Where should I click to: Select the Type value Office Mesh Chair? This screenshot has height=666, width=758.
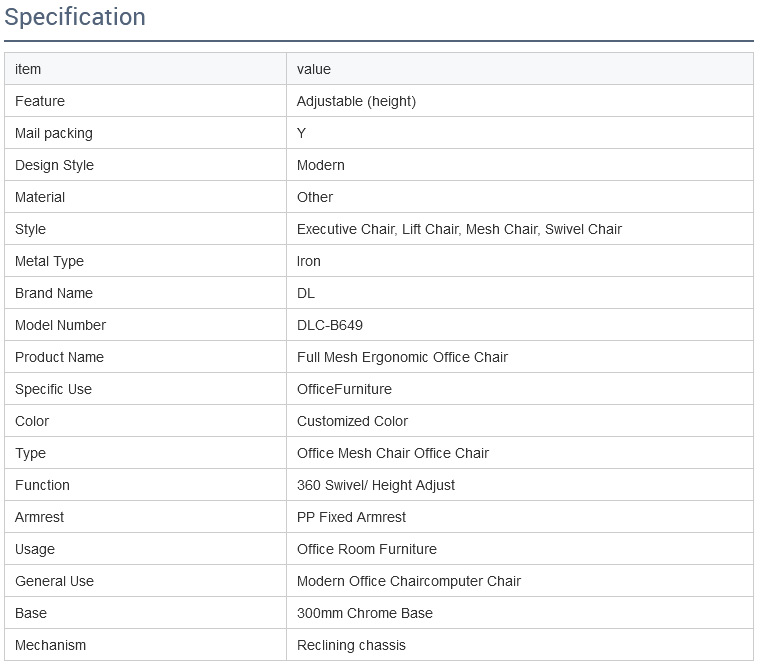pyautogui.click(x=393, y=453)
